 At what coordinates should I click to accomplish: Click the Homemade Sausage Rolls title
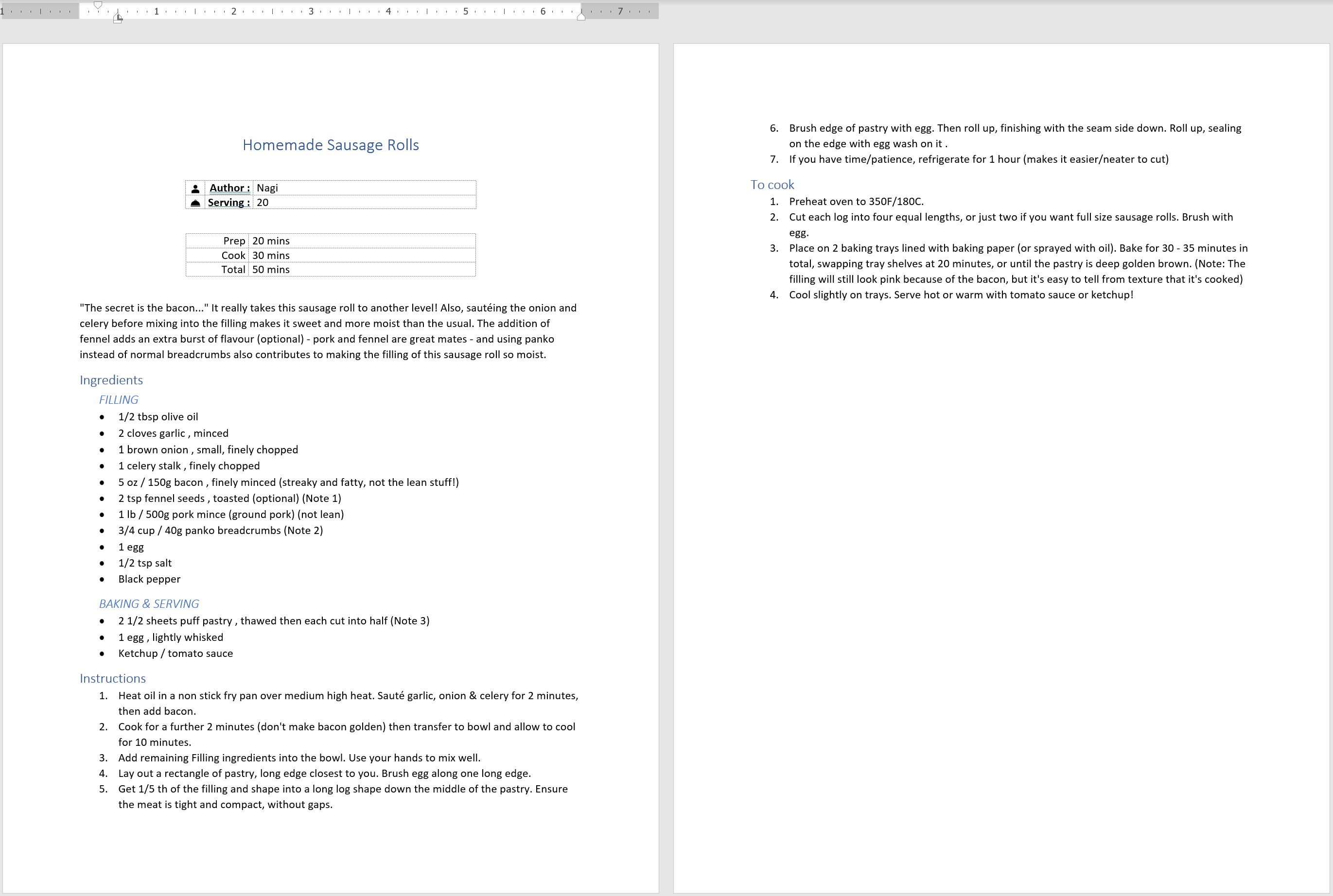click(331, 145)
